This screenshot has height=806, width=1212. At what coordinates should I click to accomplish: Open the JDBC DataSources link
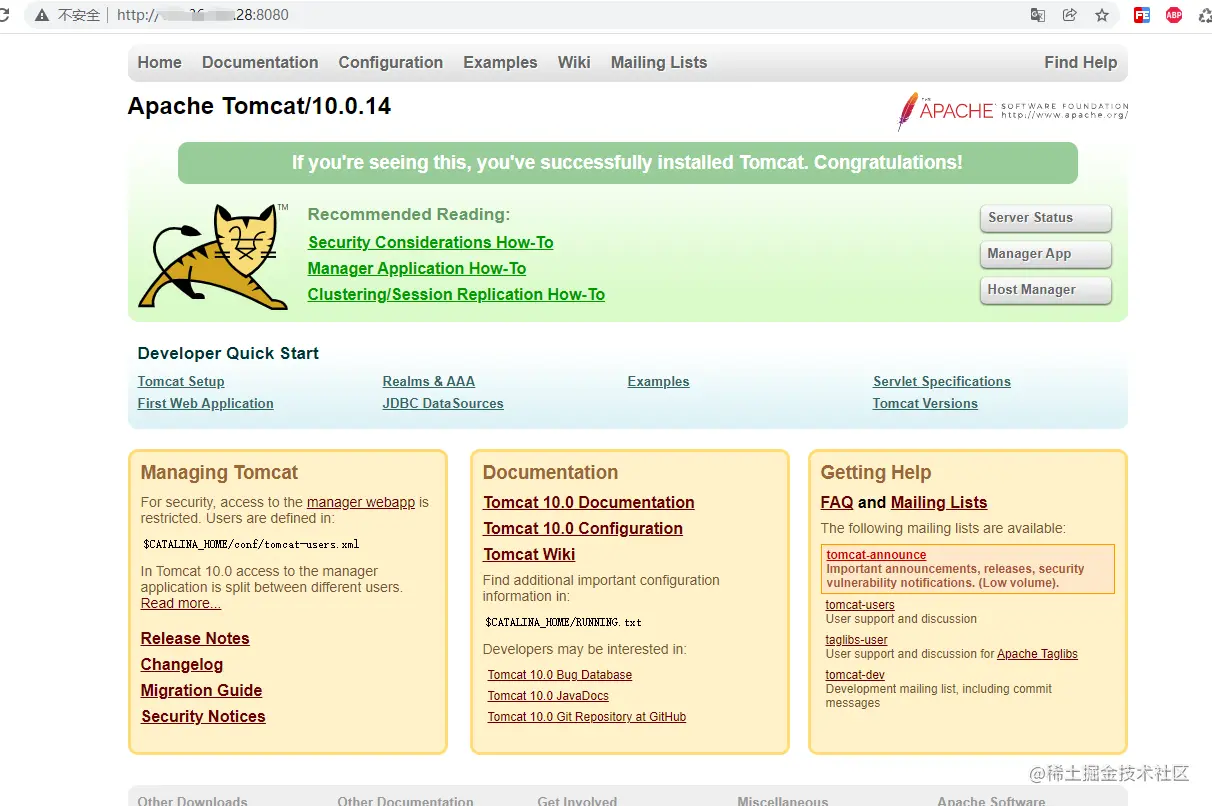(443, 403)
